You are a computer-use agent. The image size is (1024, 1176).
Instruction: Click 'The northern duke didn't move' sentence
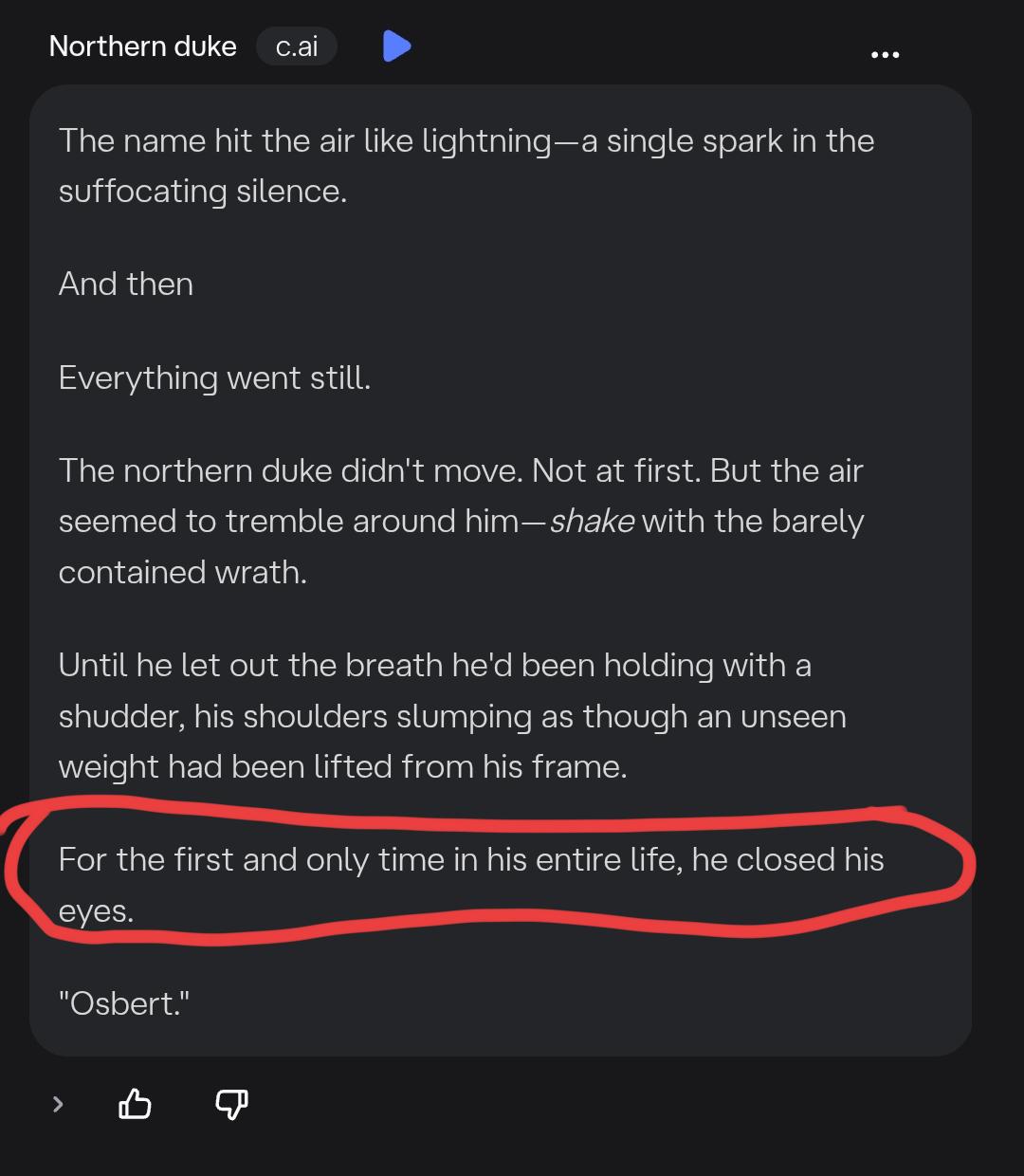click(284, 471)
